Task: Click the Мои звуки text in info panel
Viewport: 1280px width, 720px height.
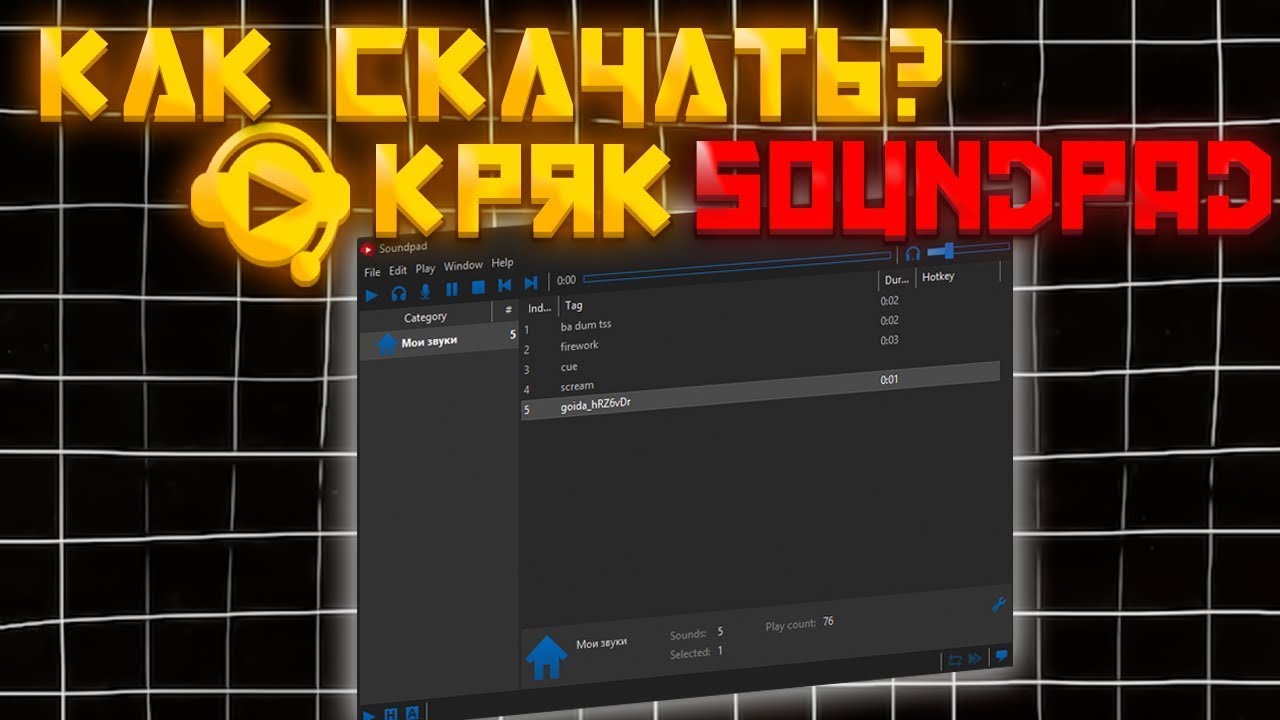Action: pos(602,643)
